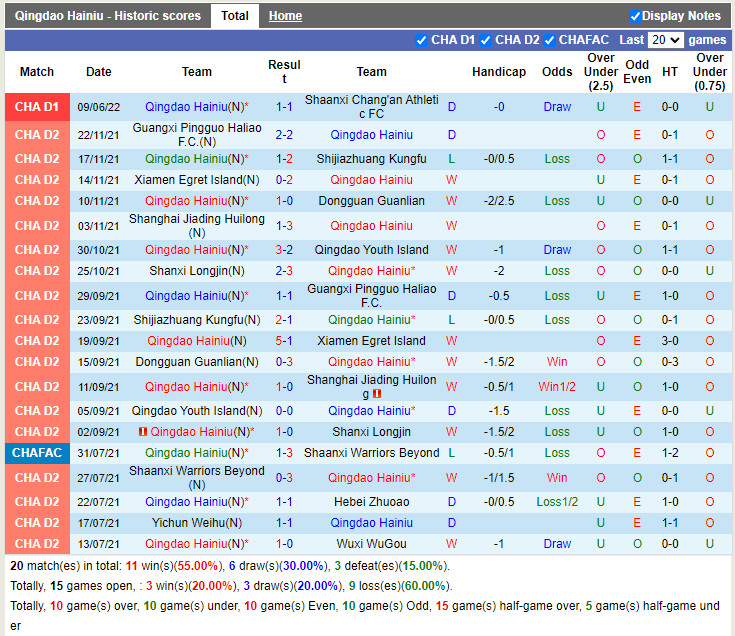The height and width of the screenshot is (636, 735).
Task: Click the 5-1 score on 19/09/21
Action: click(284, 341)
